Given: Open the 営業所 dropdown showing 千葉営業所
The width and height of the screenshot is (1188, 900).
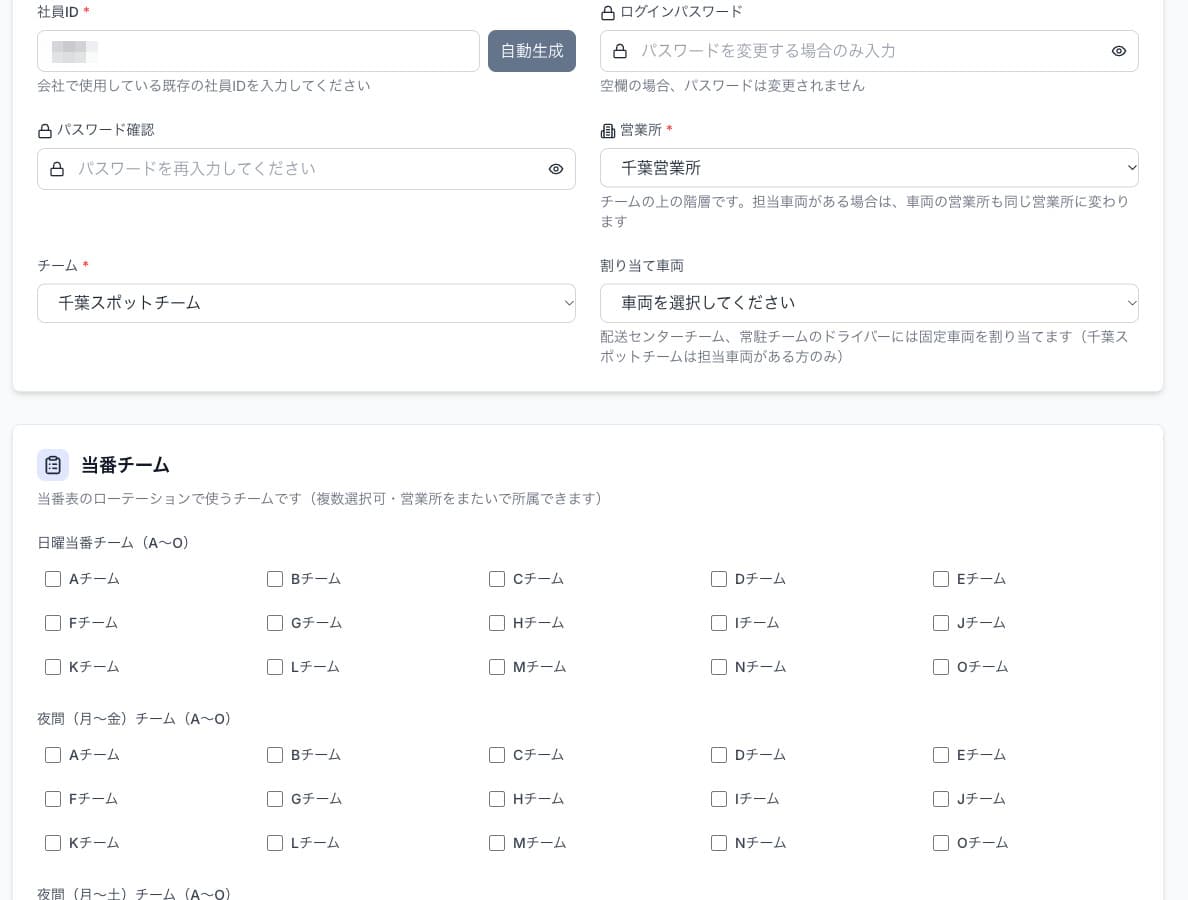Looking at the screenshot, I should coord(869,167).
